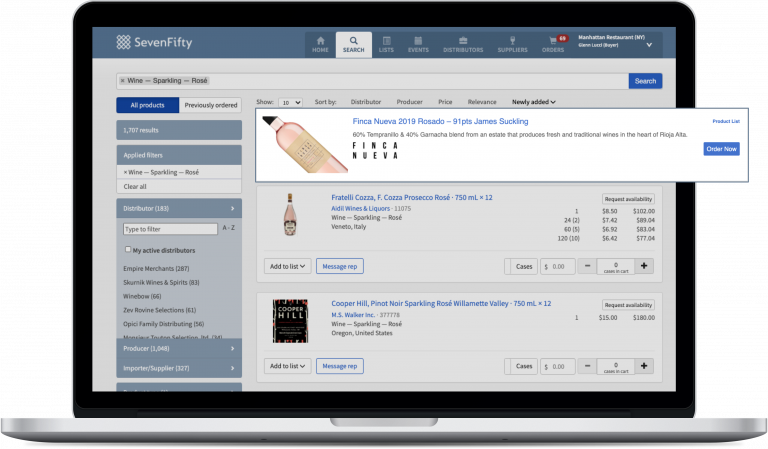This screenshot has width=768, height=449.
Task: Open the Show 10 results dropdown
Action: [290, 102]
